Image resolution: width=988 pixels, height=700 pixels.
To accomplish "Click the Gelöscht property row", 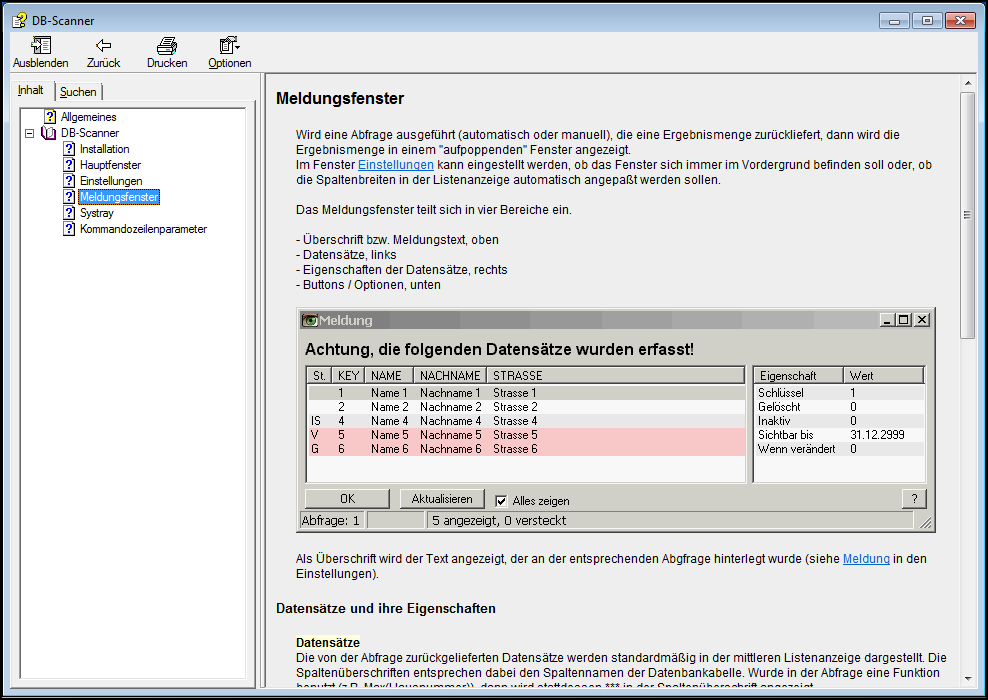I will point(839,407).
